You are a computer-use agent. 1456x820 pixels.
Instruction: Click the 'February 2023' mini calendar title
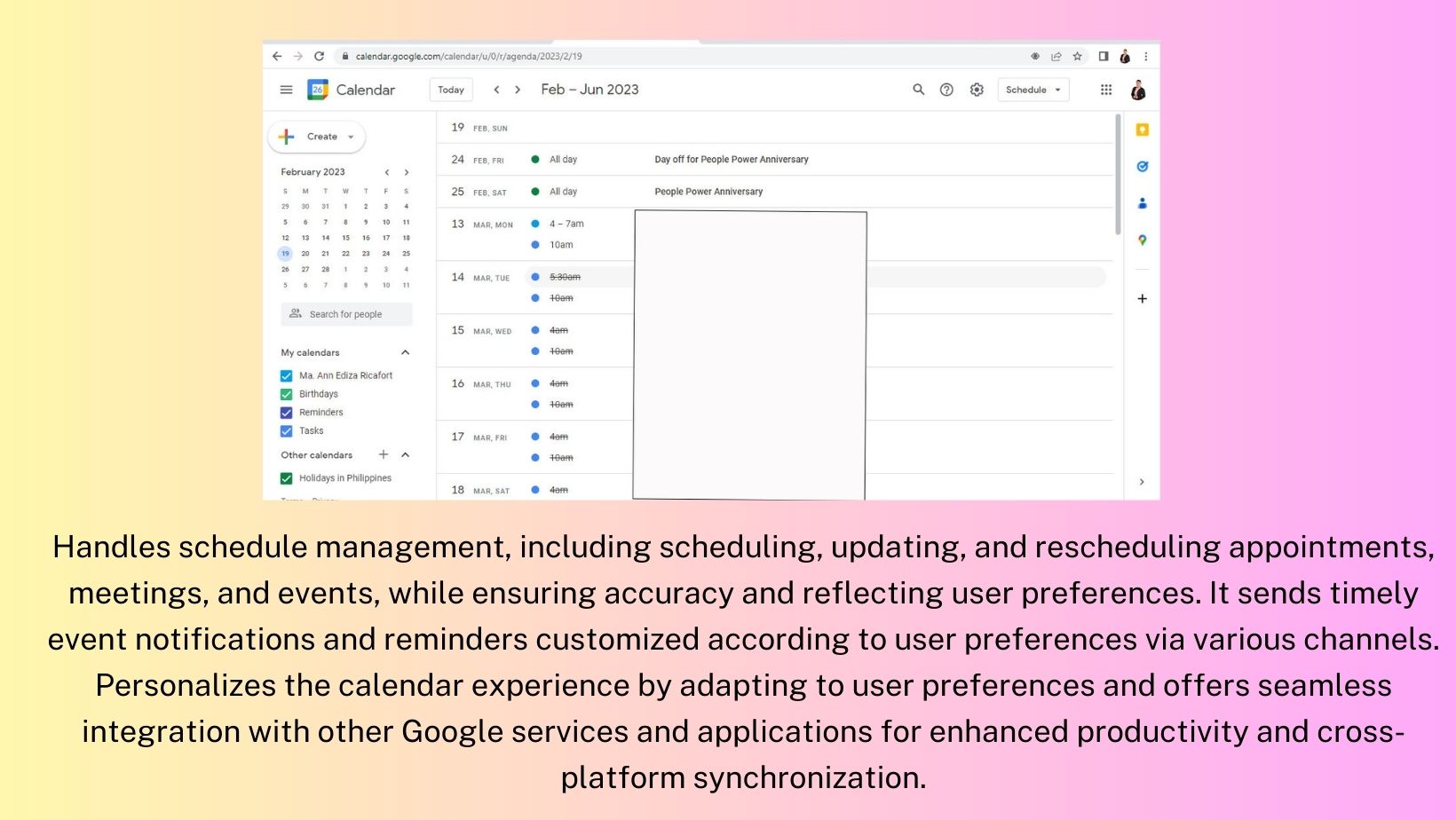313,172
